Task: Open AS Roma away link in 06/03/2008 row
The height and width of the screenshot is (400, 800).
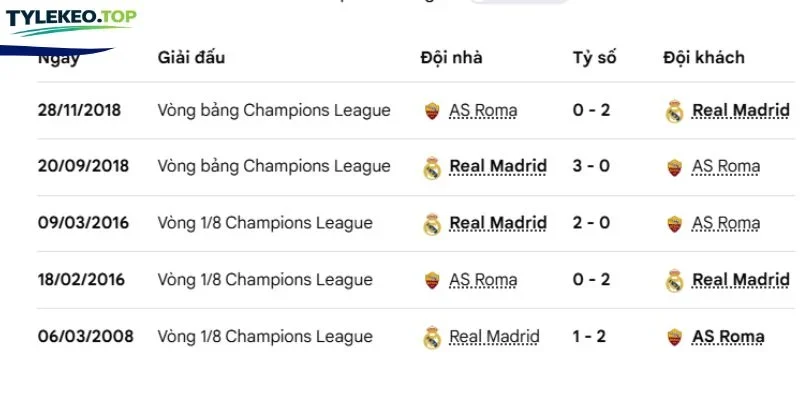Action: 728,337
